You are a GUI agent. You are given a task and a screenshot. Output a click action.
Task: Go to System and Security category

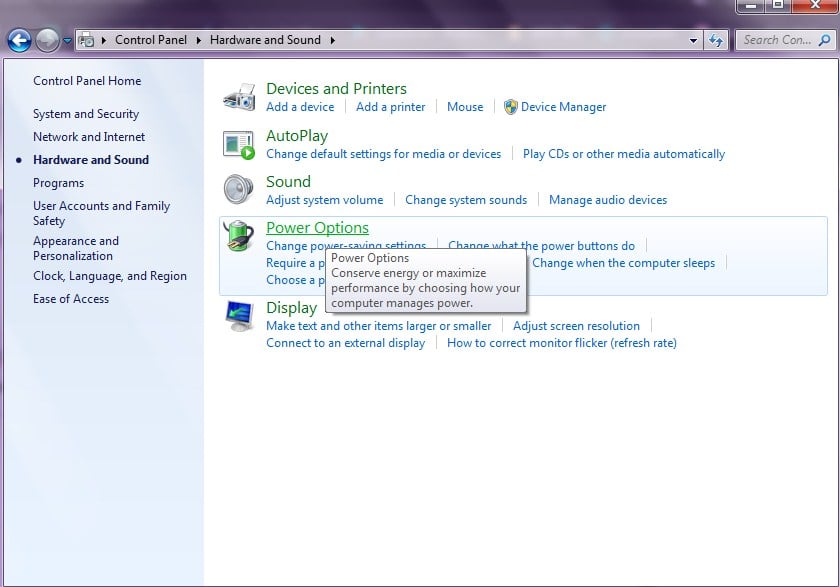point(86,114)
